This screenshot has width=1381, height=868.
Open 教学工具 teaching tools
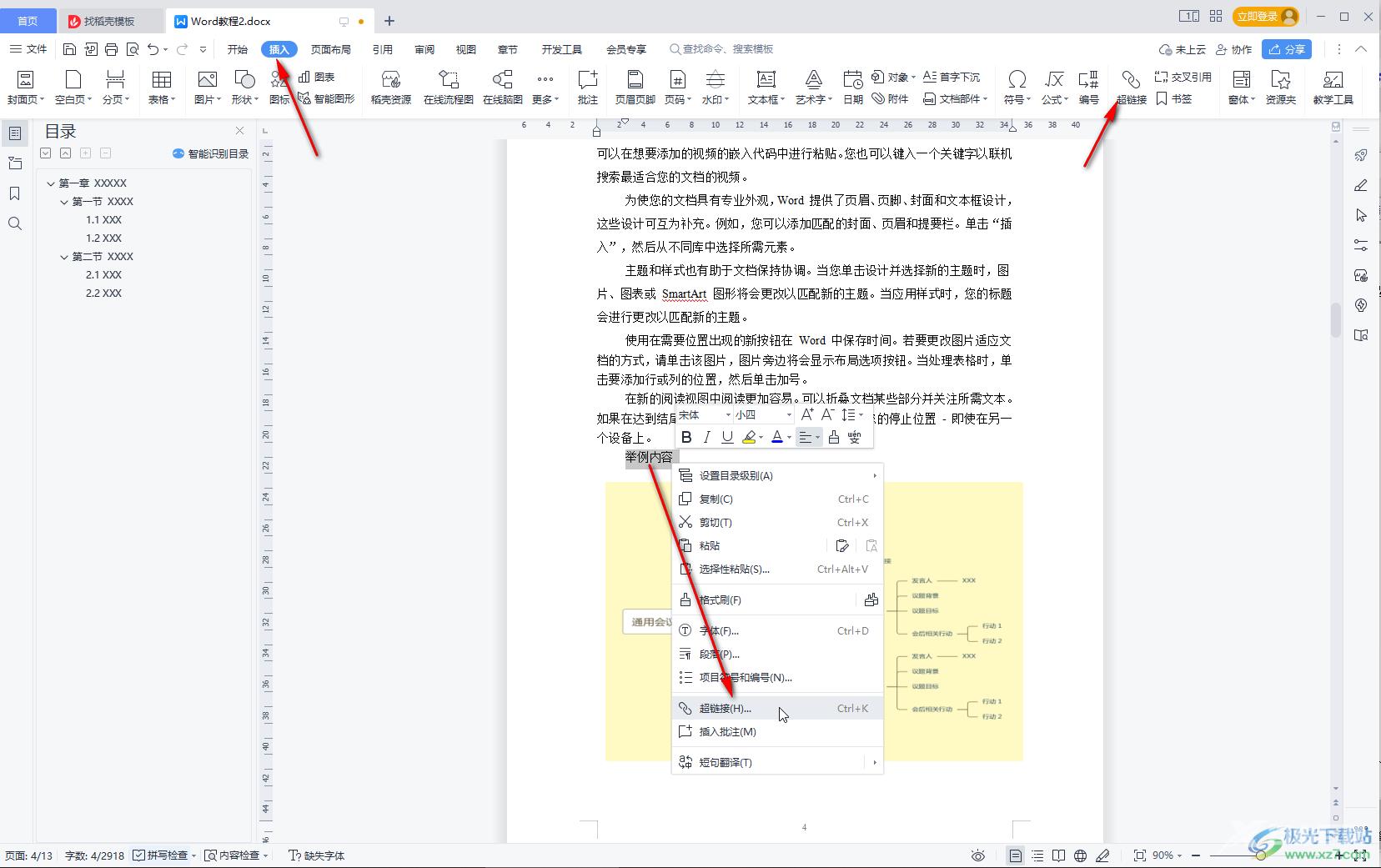pyautogui.click(x=1333, y=87)
